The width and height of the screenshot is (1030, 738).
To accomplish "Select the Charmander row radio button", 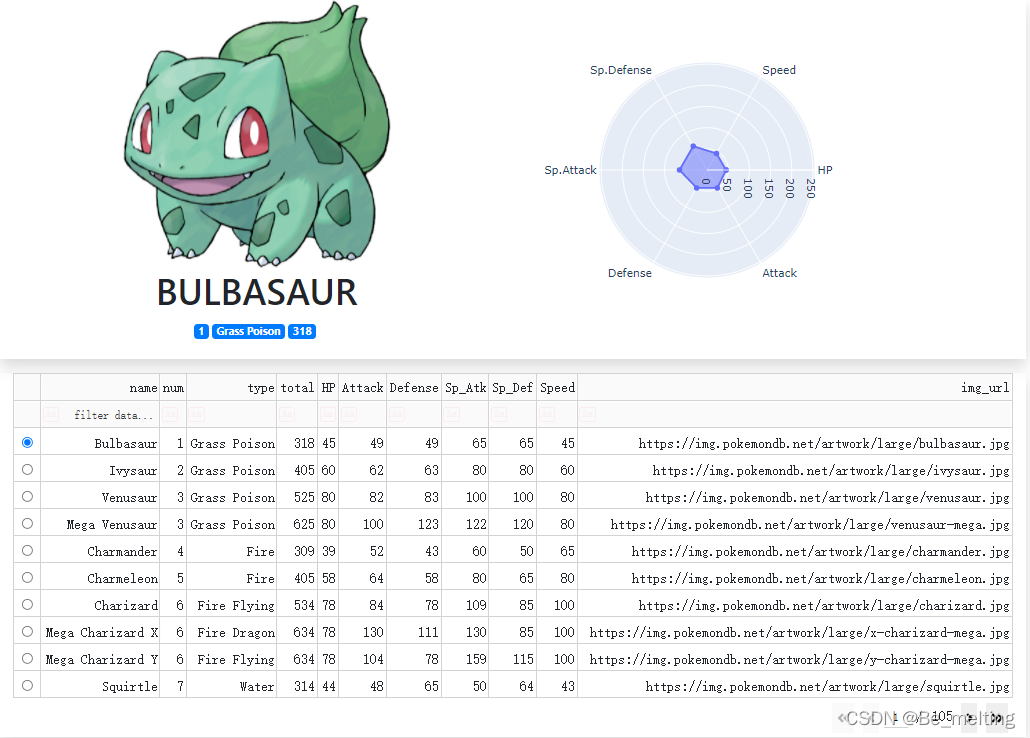I will pos(27,550).
